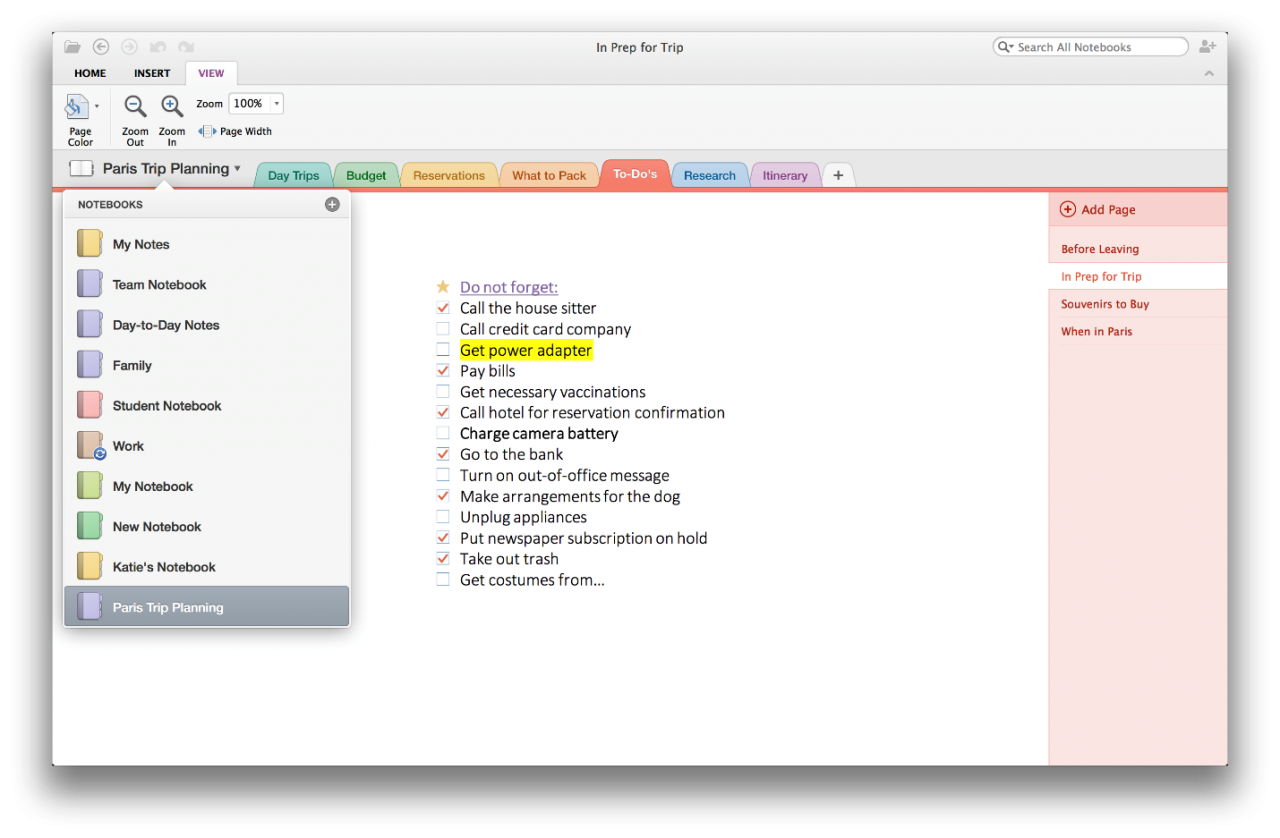Click the Add Page button
Image resolution: width=1280 pixels, height=838 pixels.
[1098, 210]
